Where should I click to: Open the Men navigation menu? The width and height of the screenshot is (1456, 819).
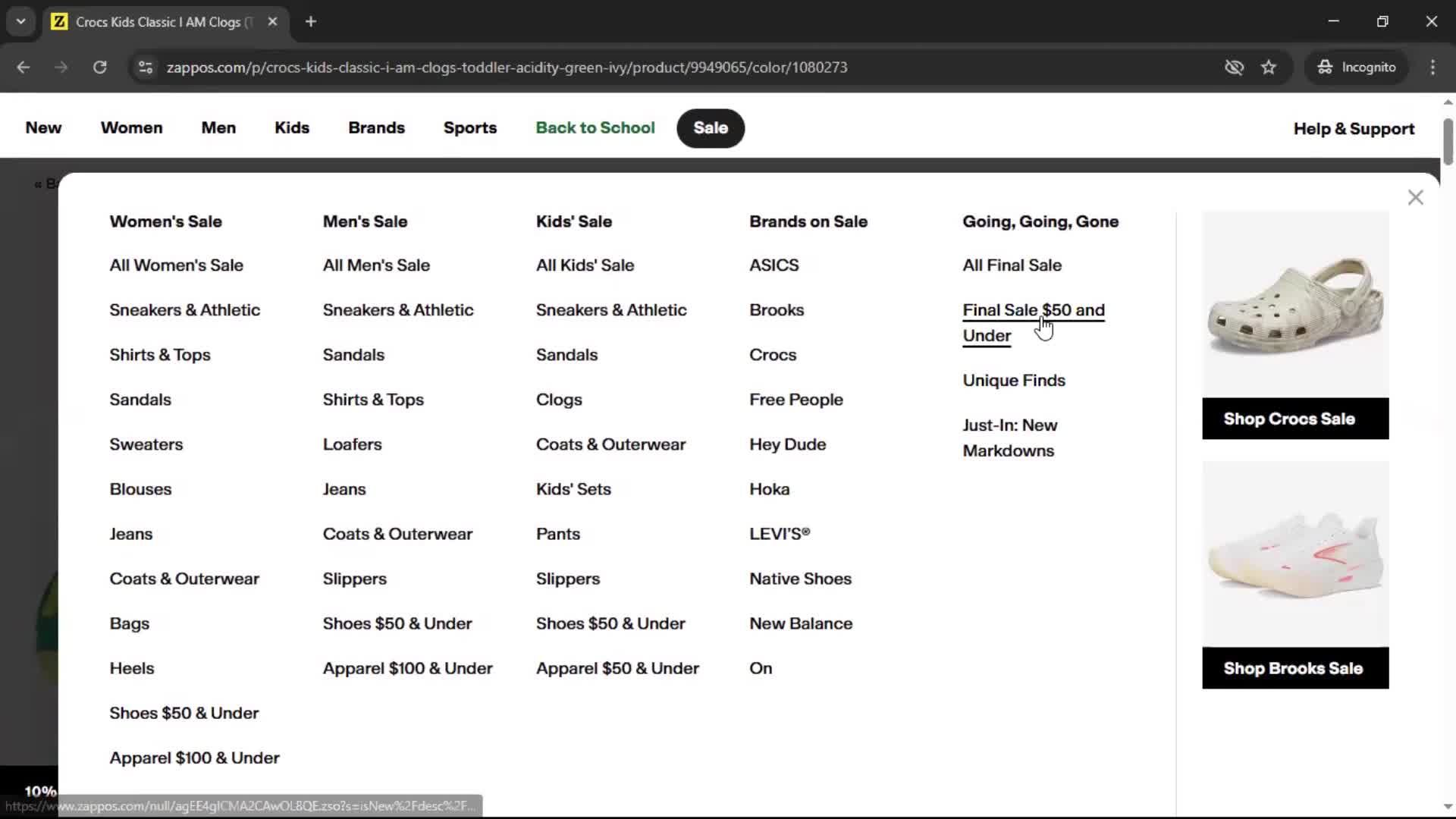click(x=218, y=127)
